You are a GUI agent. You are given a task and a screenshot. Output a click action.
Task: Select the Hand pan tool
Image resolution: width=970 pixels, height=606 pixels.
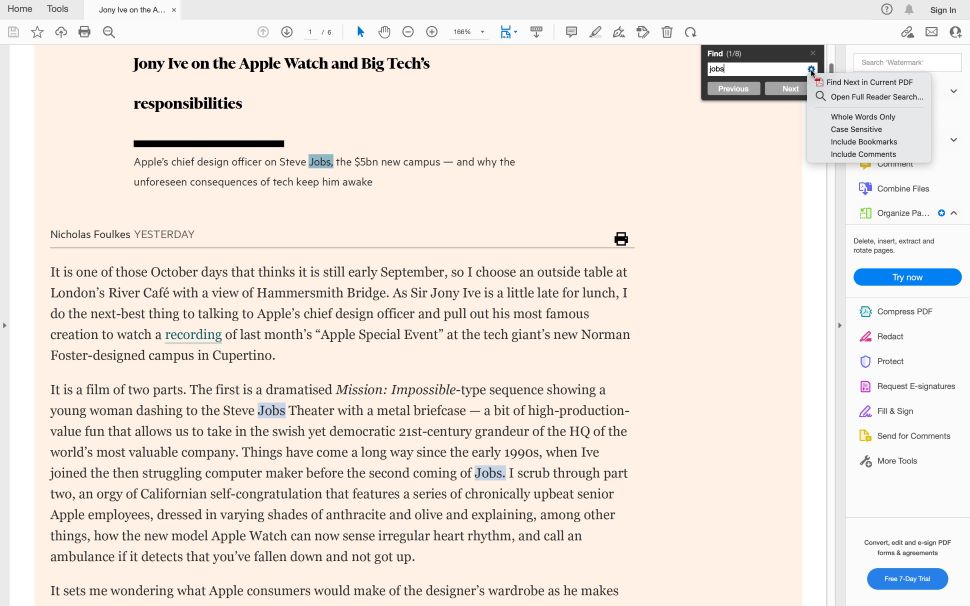pos(384,32)
